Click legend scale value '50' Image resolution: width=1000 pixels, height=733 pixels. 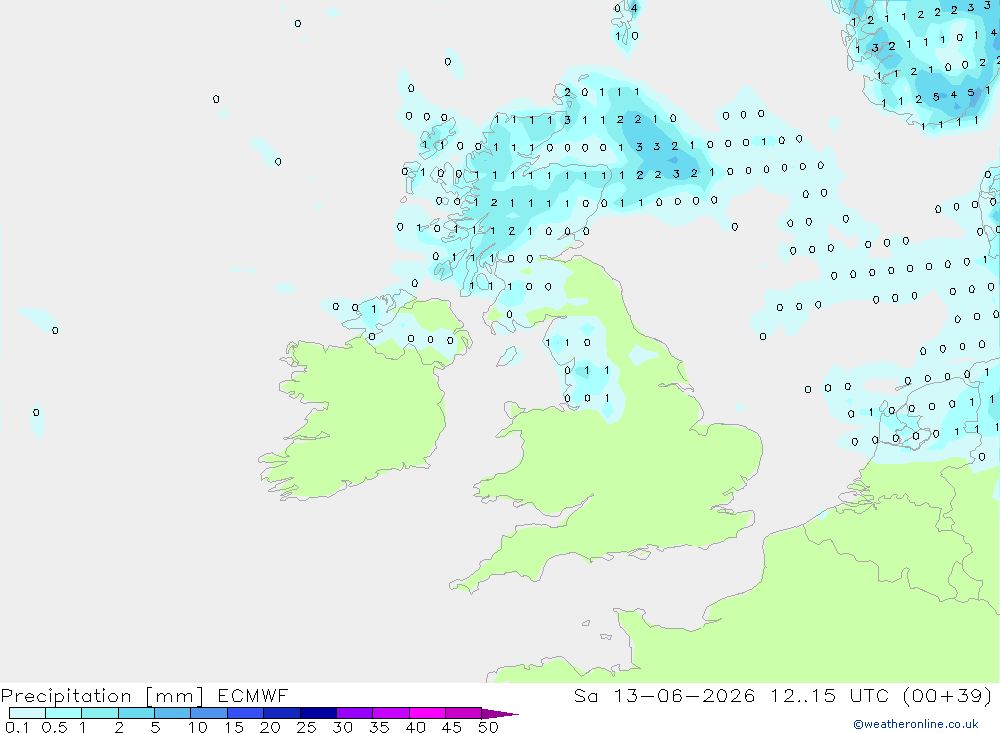tap(489, 727)
